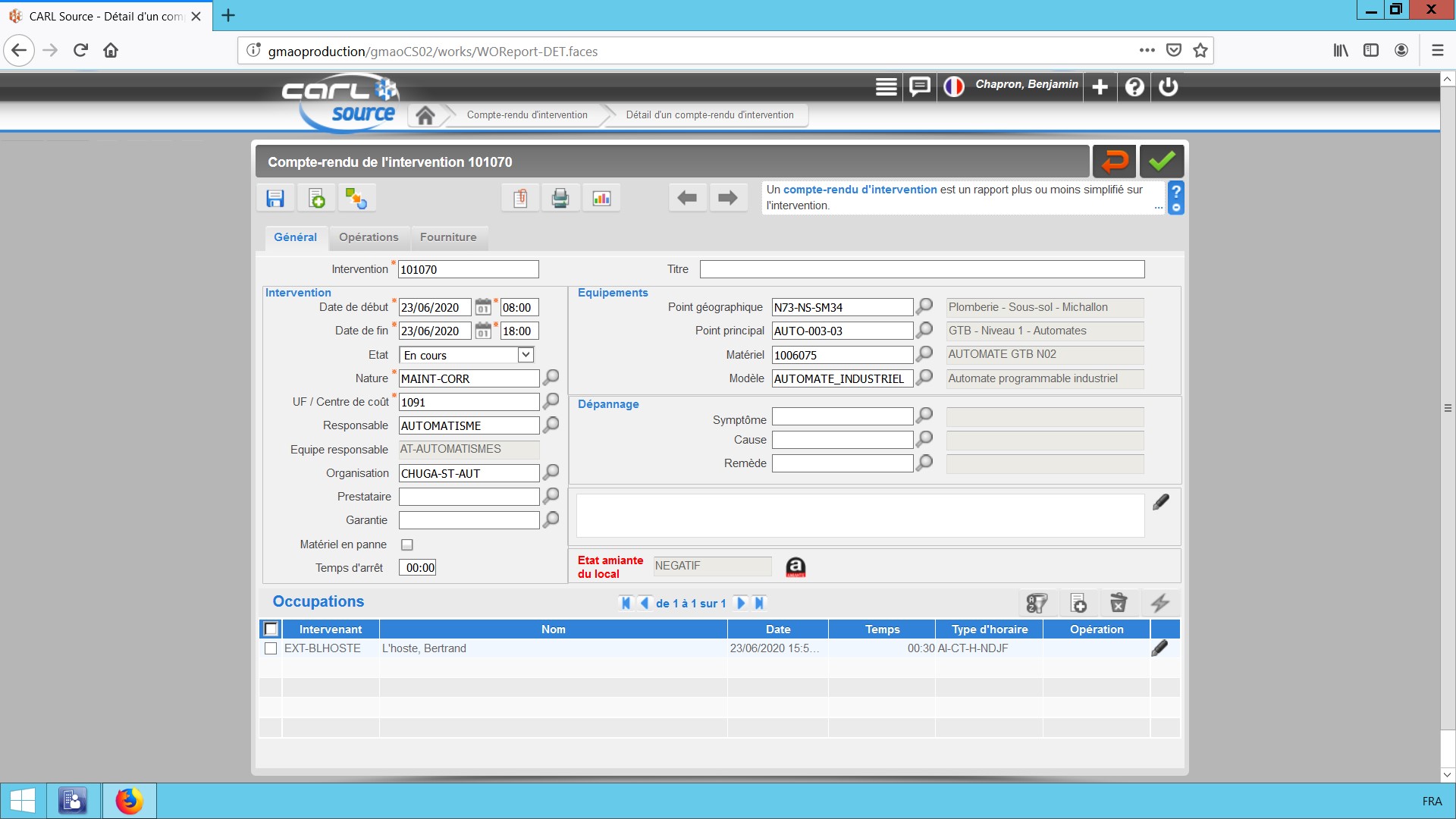Click the Titre input field
This screenshot has height=819, width=1456.
[921, 269]
